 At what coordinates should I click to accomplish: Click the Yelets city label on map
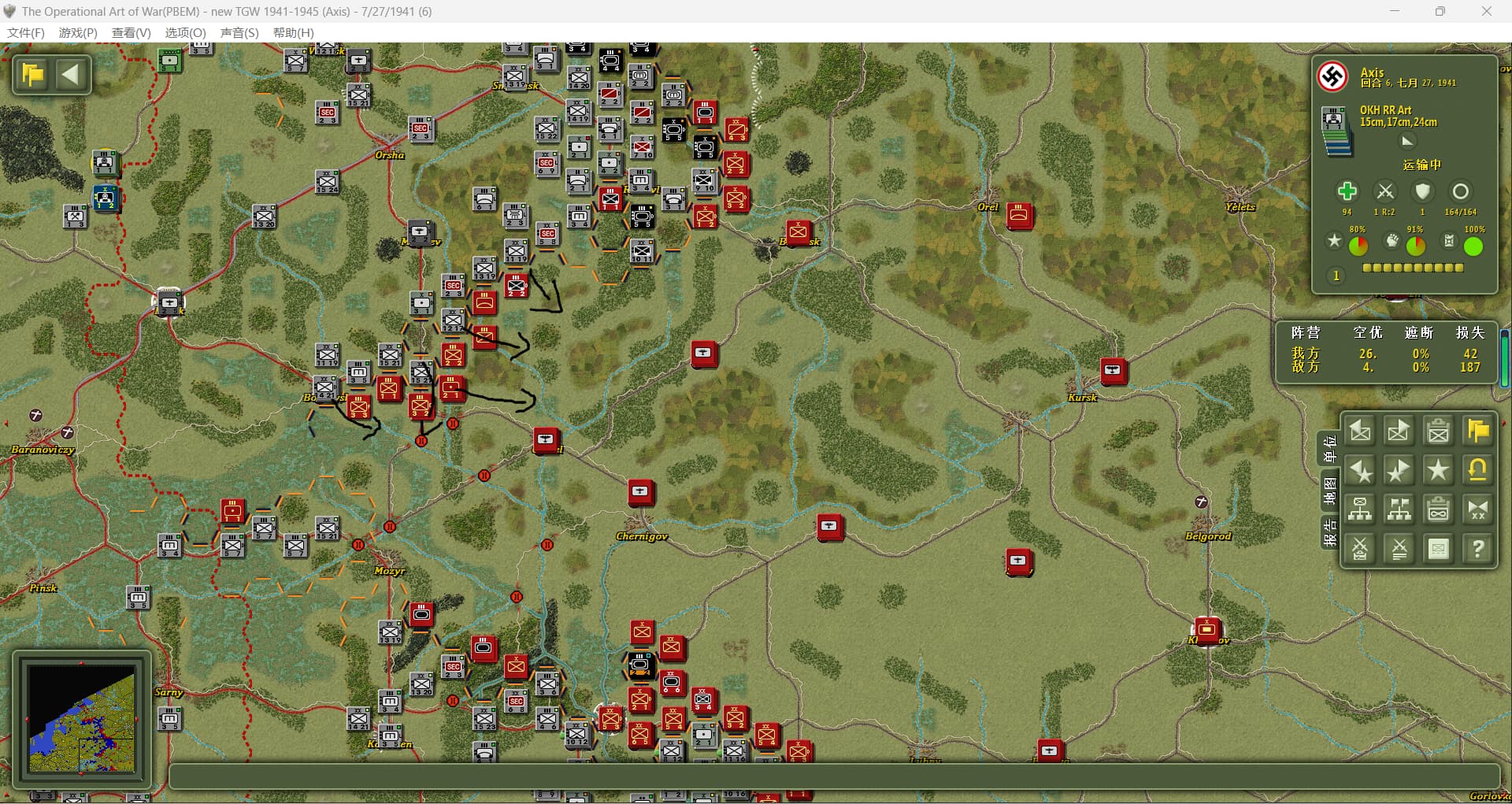(x=1240, y=207)
